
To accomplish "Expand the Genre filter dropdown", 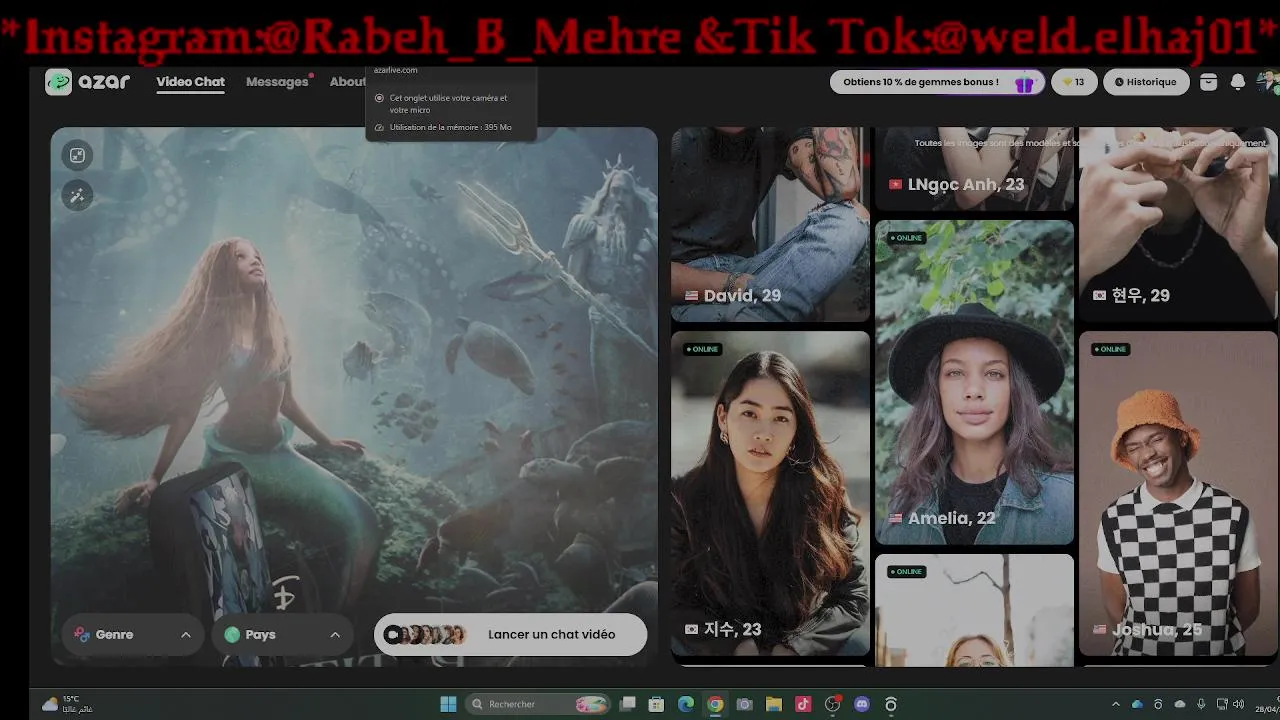I will pyautogui.click(x=133, y=635).
